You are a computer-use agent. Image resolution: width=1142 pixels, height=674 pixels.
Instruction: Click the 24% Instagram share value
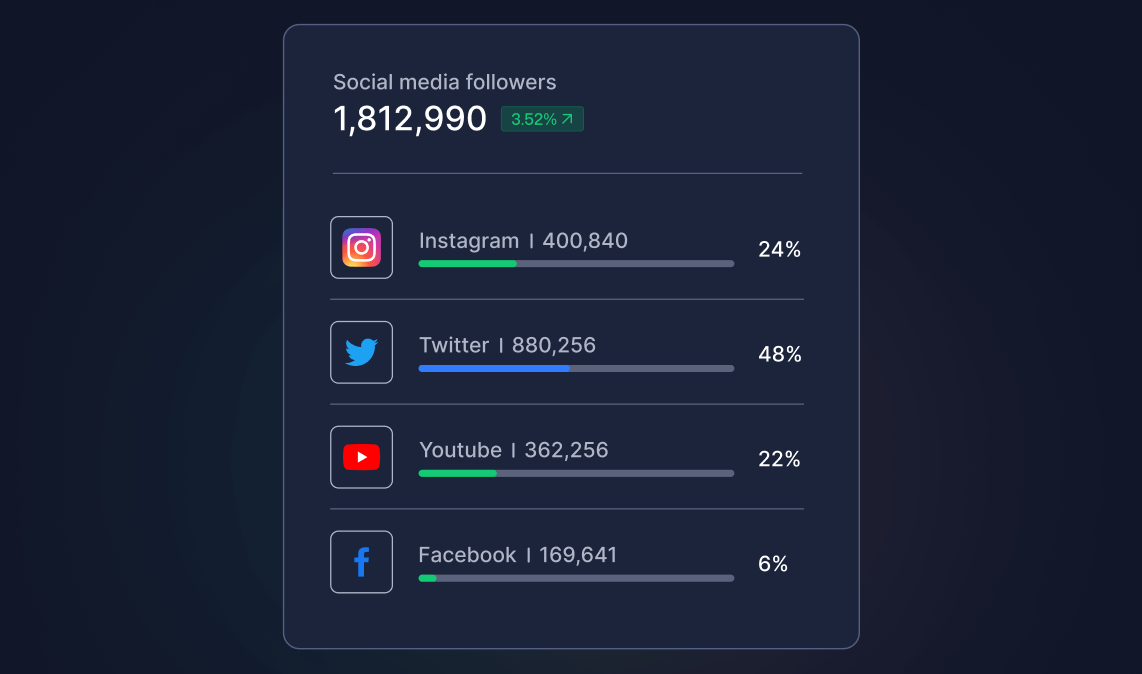point(779,250)
